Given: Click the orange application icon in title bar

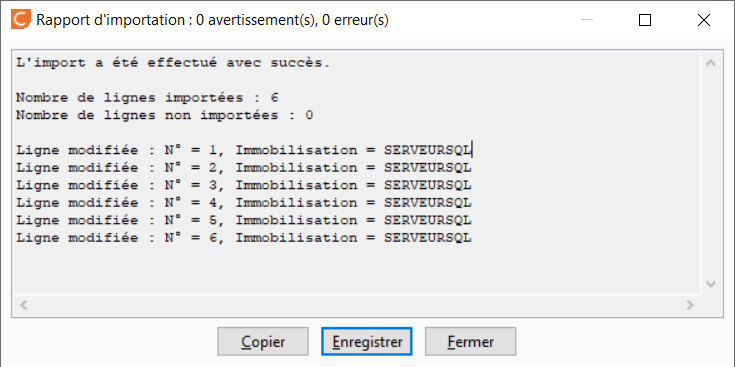Looking at the screenshot, I should coord(21,20).
